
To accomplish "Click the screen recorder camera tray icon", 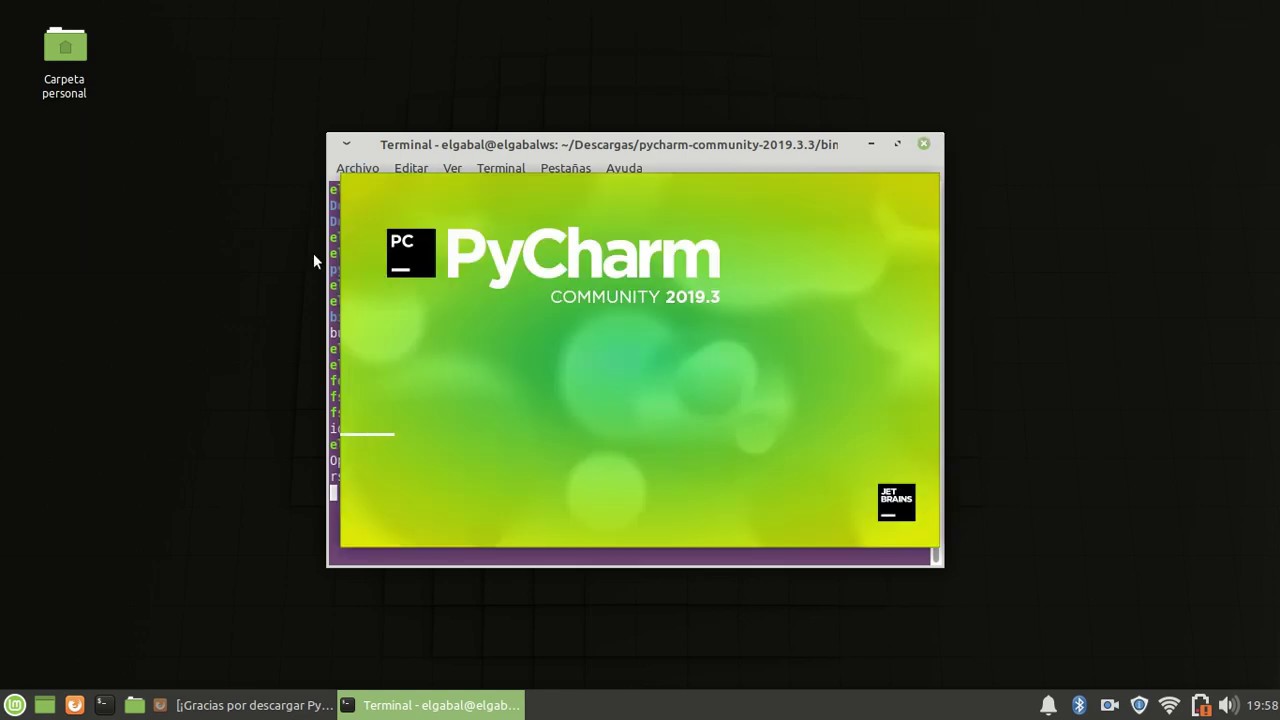I will [x=1109, y=705].
